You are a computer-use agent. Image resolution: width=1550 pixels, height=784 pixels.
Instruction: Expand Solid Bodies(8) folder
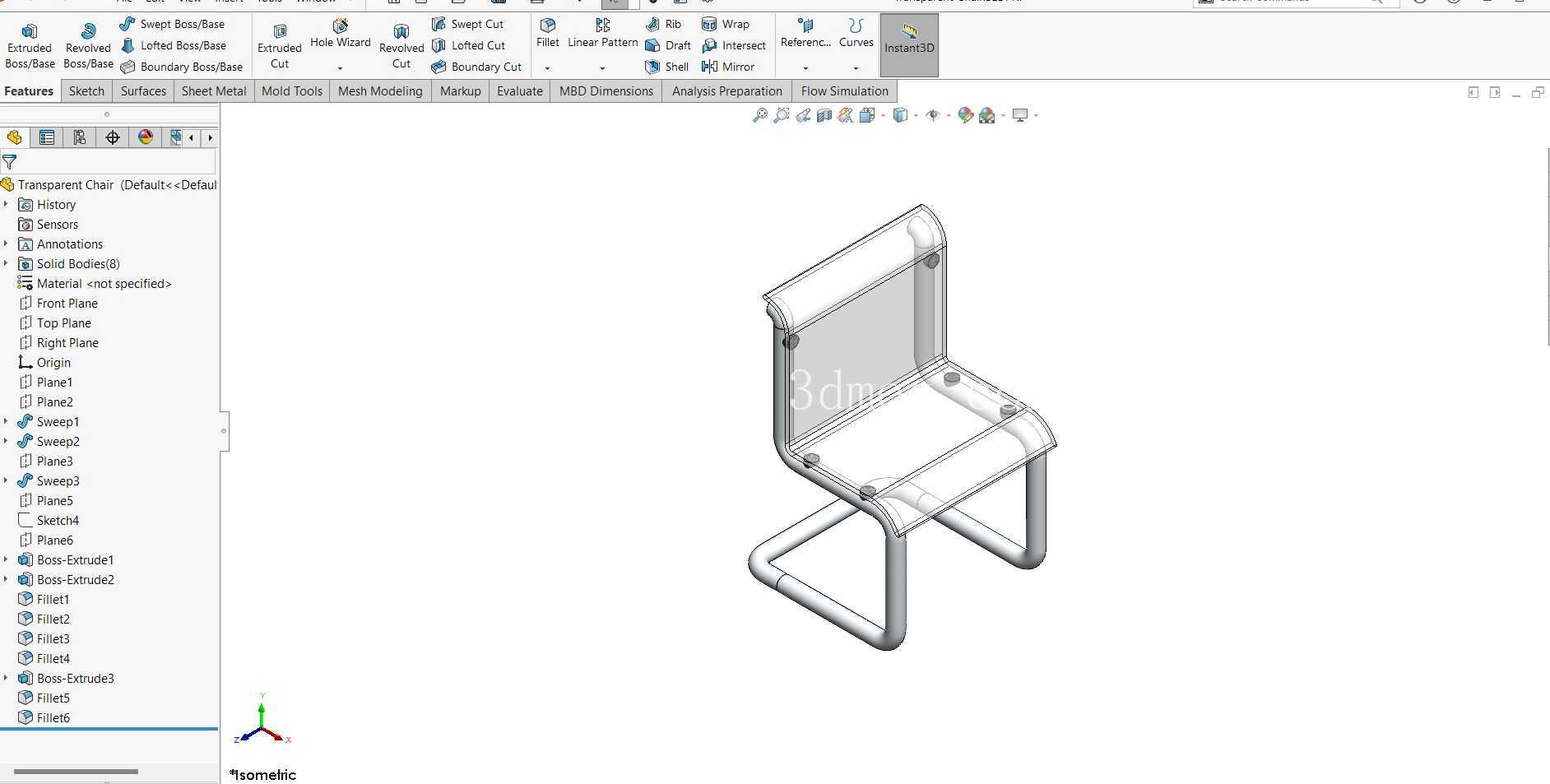[7, 263]
